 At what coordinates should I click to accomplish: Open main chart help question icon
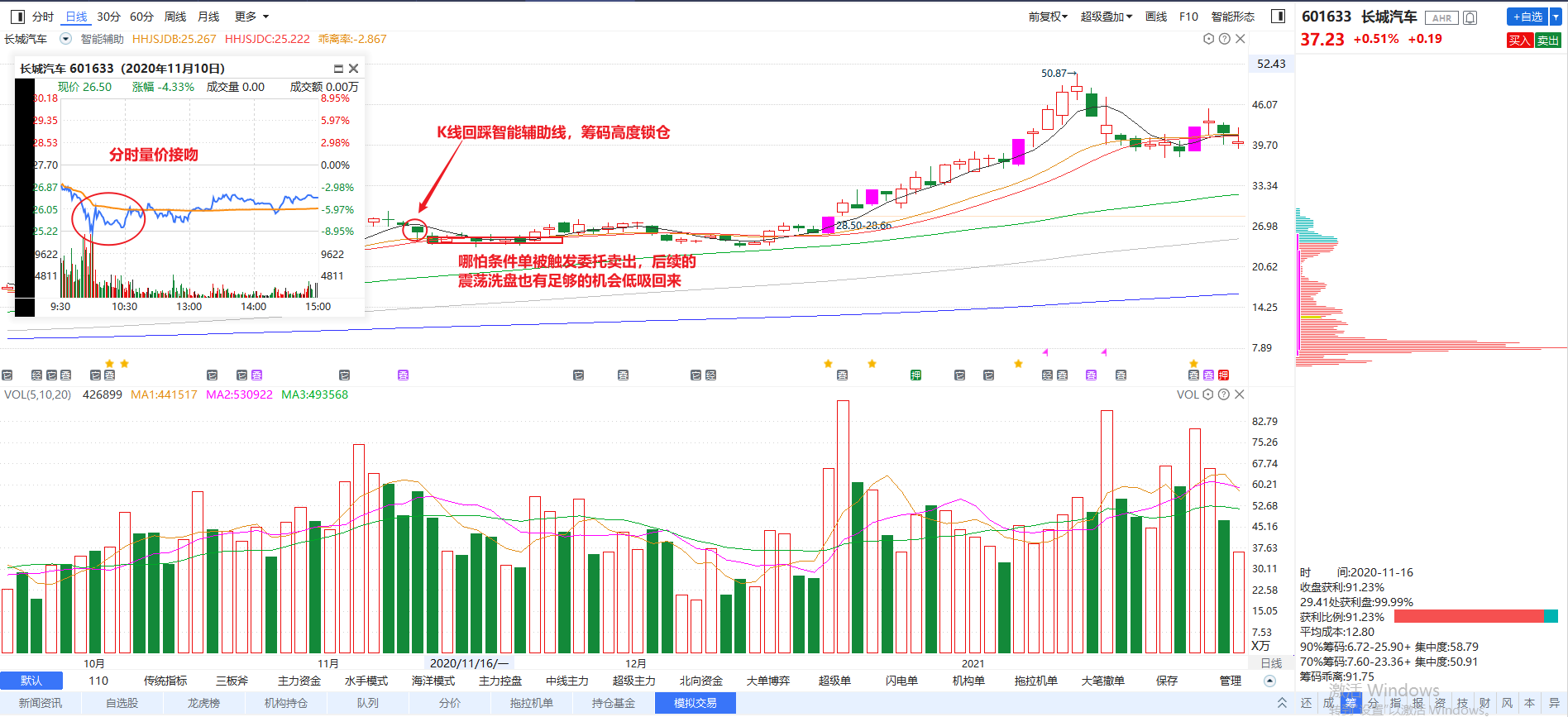coord(1225,39)
